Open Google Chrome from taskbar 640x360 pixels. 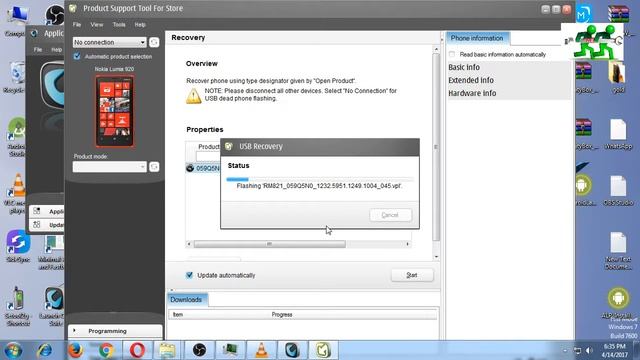[x=106, y=351]
